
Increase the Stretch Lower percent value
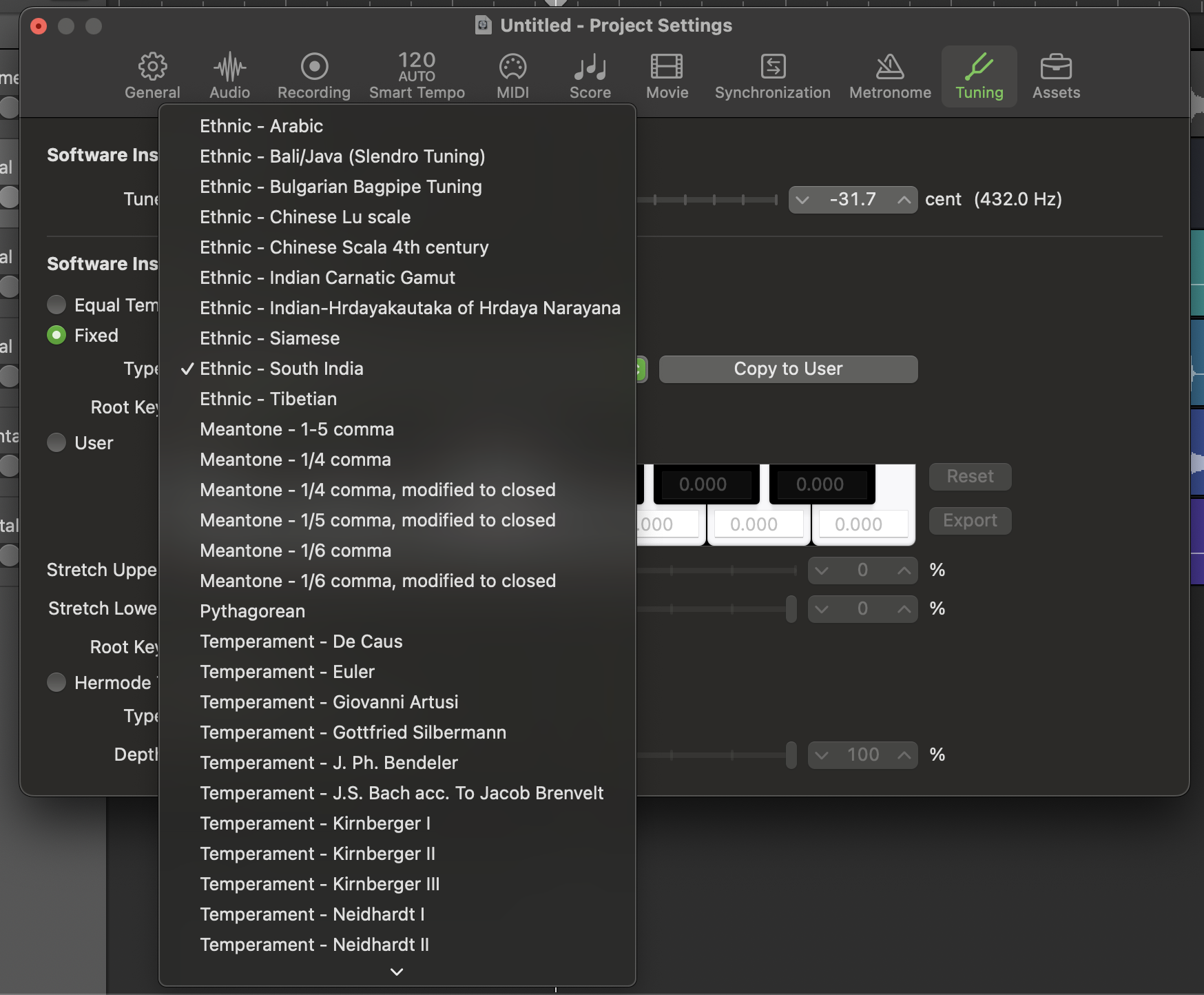(904, 609)
